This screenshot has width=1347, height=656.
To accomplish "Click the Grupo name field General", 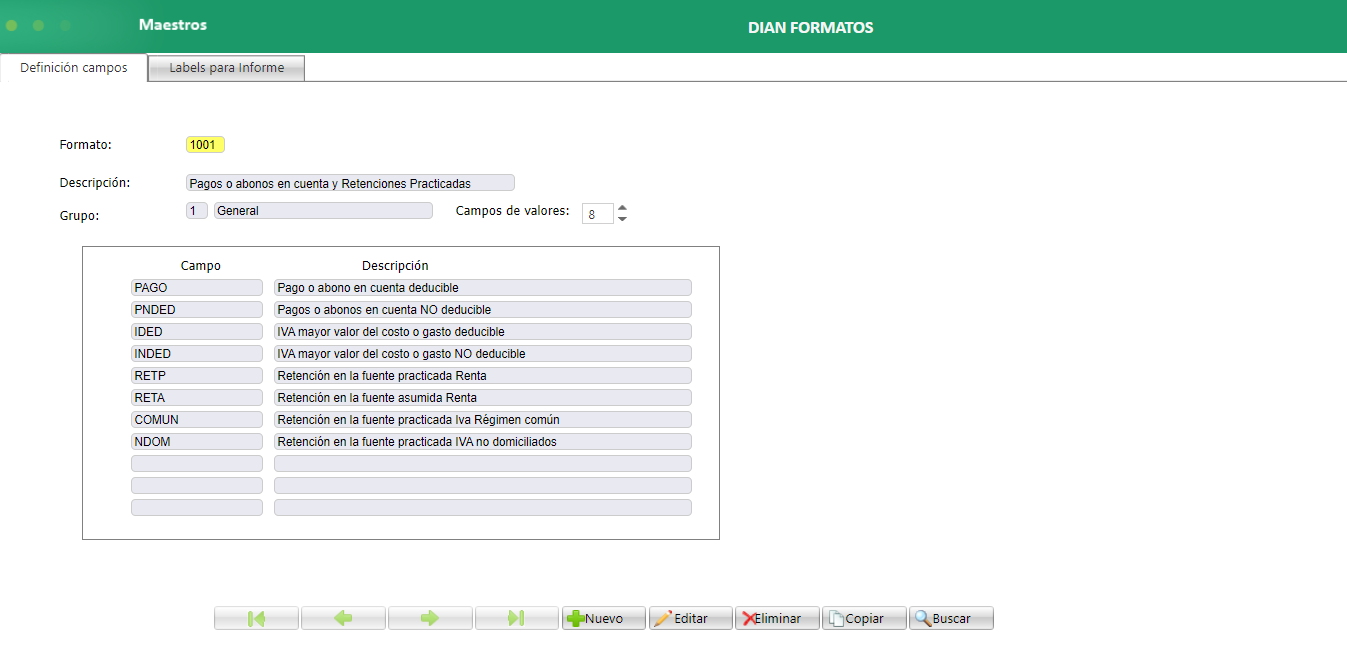I will (323, 211).
